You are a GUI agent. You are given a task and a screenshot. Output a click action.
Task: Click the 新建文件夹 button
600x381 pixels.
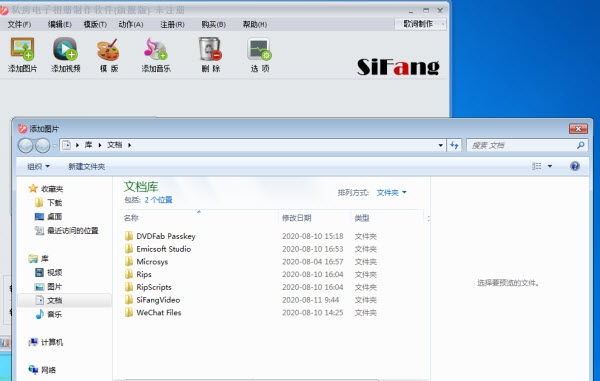(86, 166)
